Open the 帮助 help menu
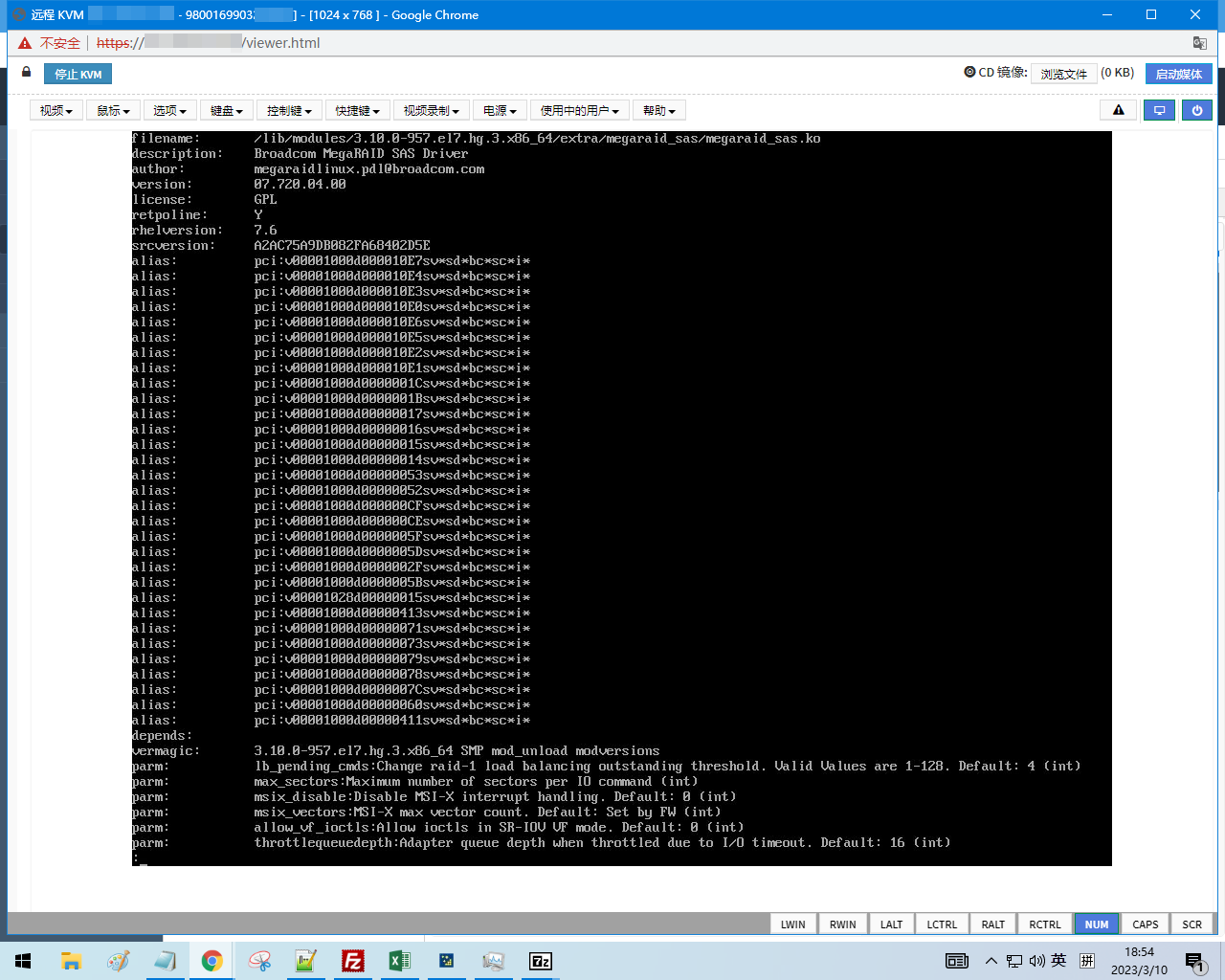 pos(658,111)
